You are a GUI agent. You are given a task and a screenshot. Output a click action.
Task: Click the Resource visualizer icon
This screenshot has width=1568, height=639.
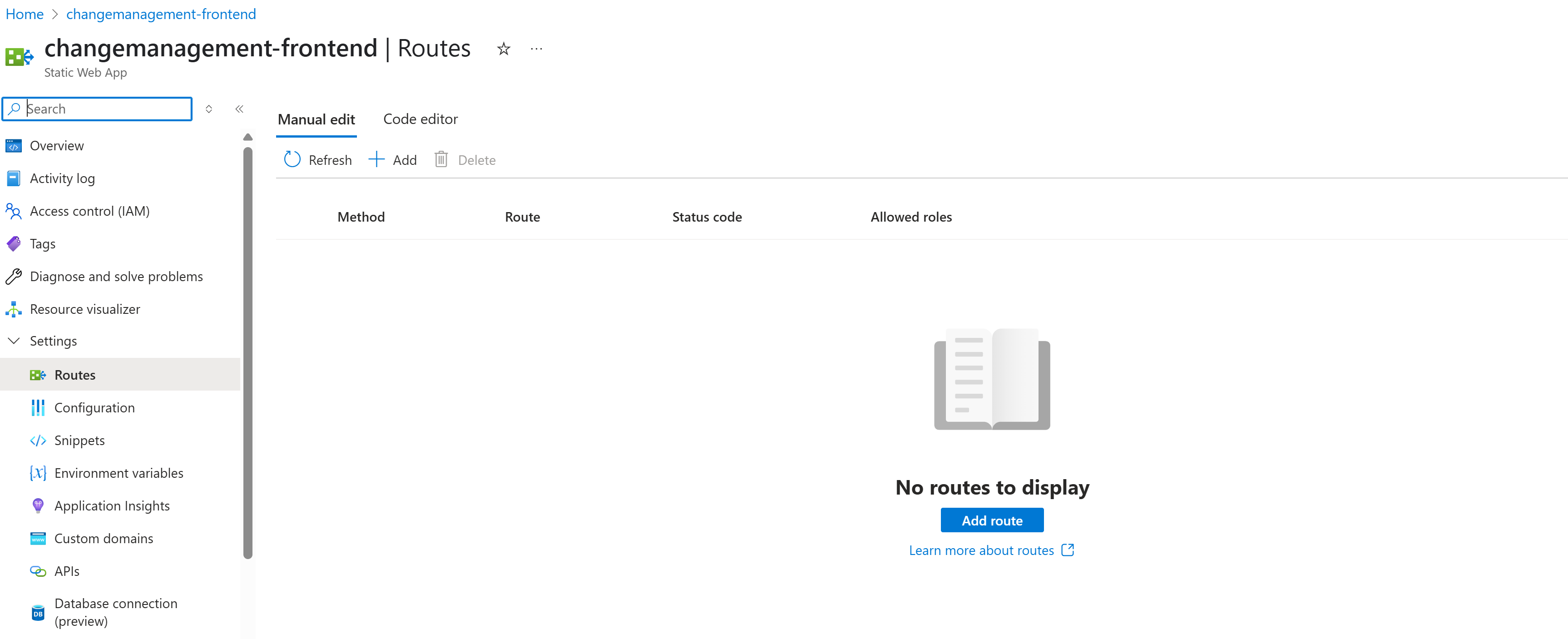[x=13, y=309]
